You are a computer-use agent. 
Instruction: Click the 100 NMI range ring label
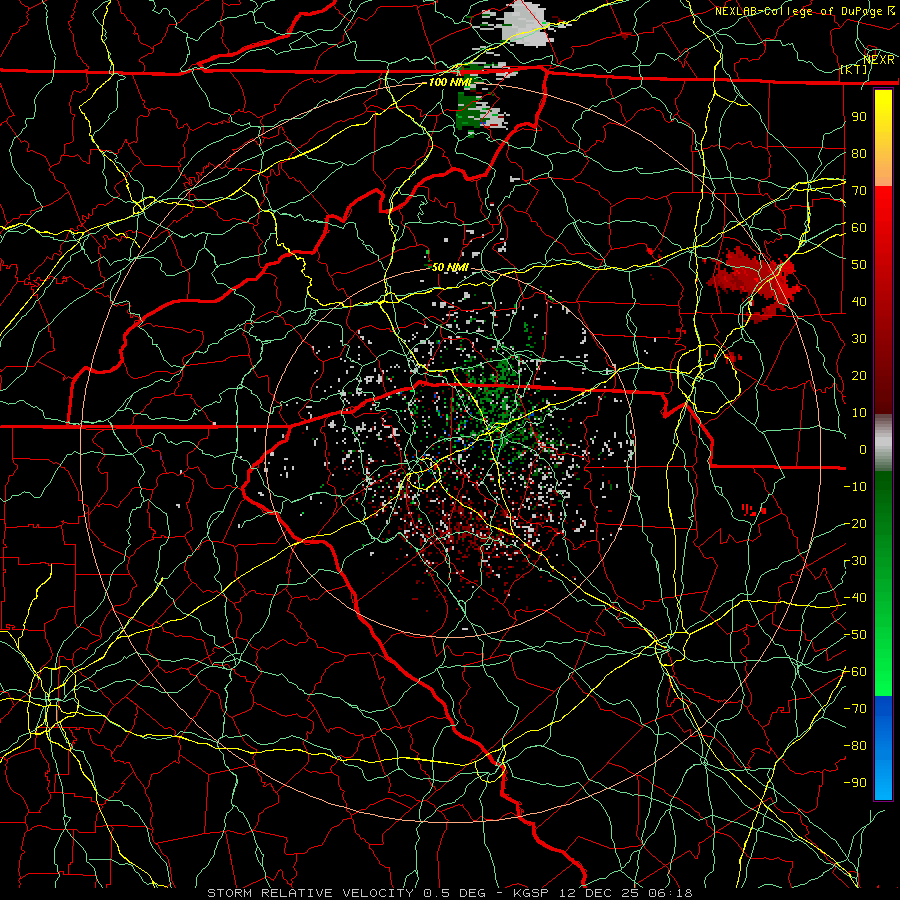click(451, 82)
